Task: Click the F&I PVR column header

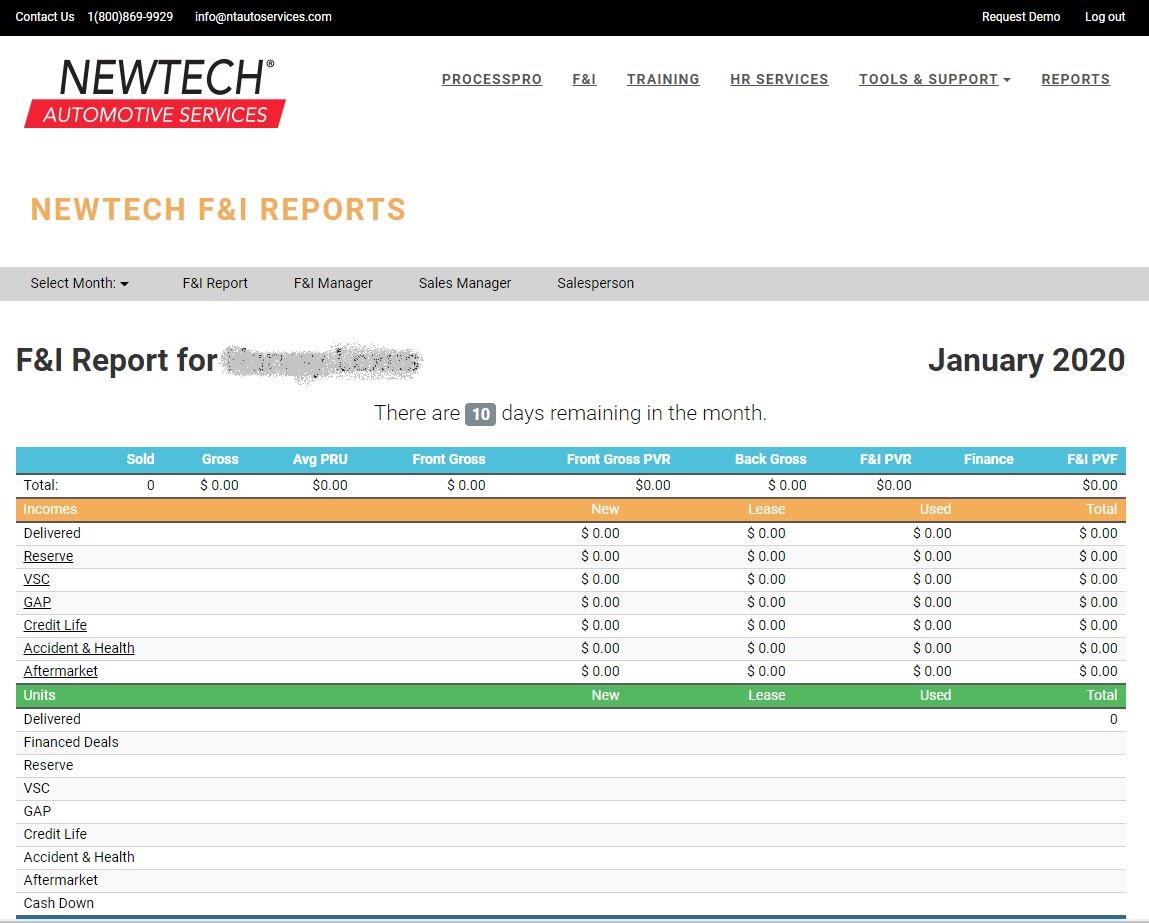Action: click(x=885, y=459)
